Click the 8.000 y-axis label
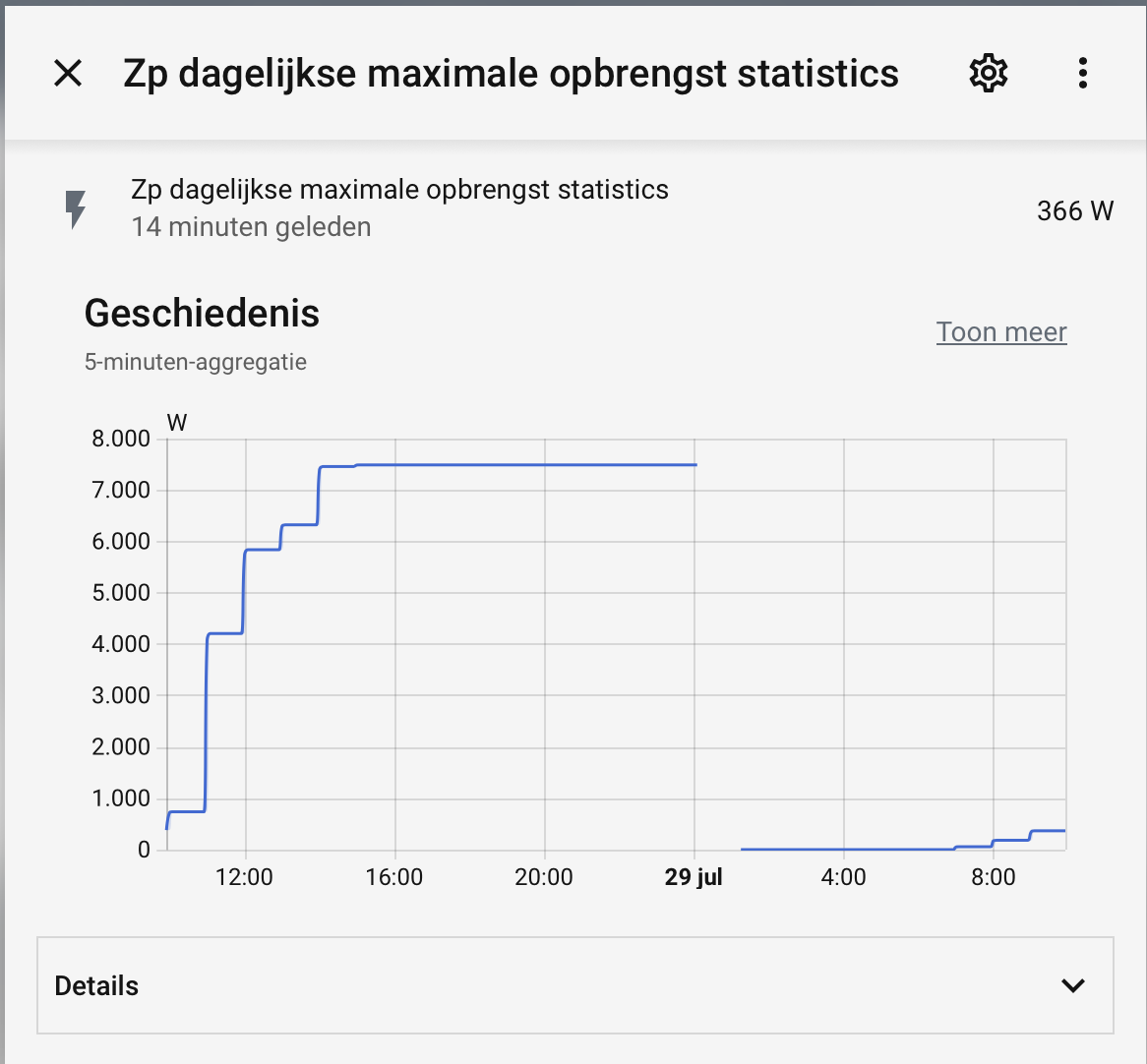 [121, 439]
